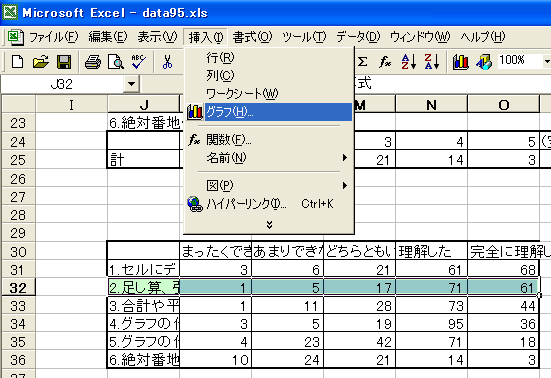Expand the full Insert menu chevron

[x=269, y=225]
